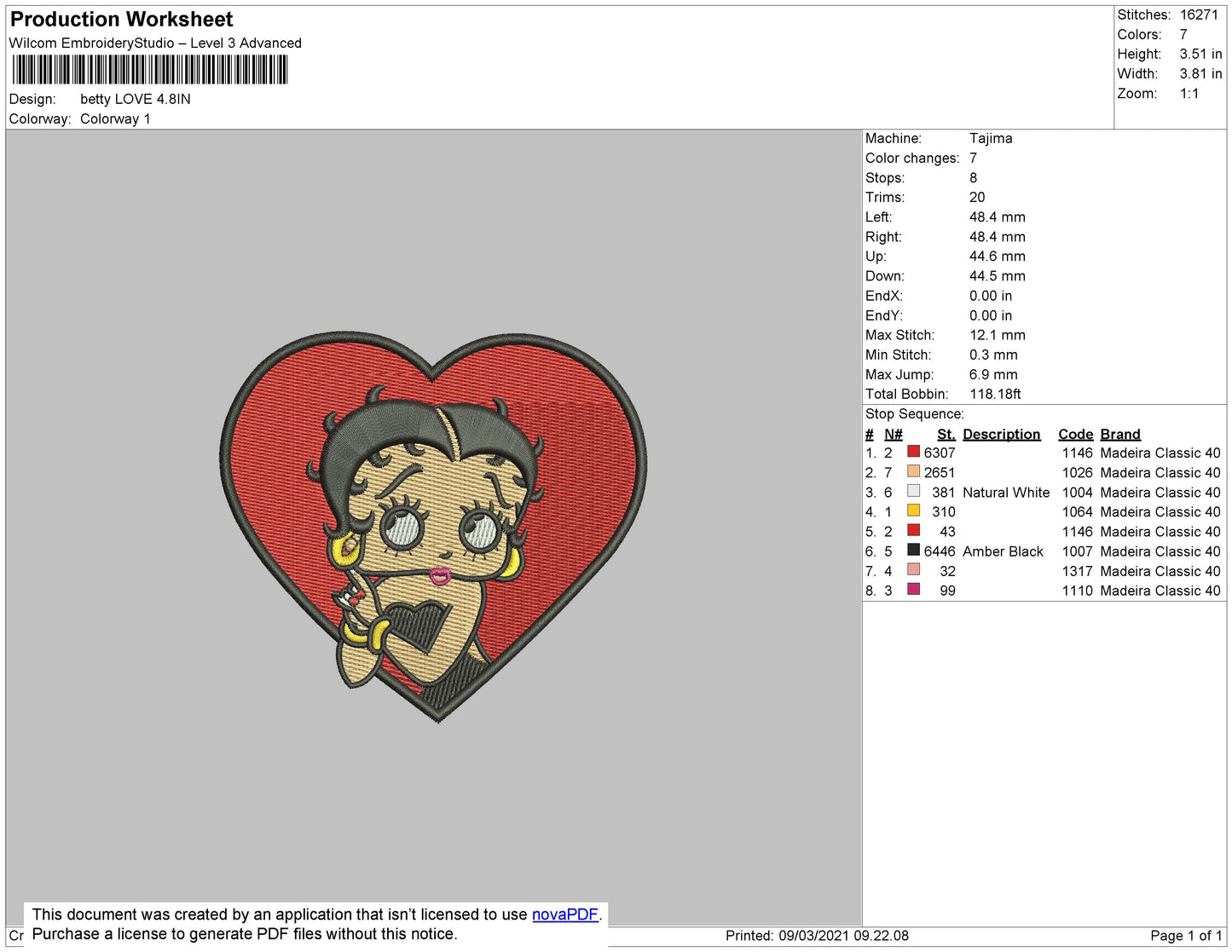
Task: Click the Left value 48.4 mm
Action: [998, 216]
